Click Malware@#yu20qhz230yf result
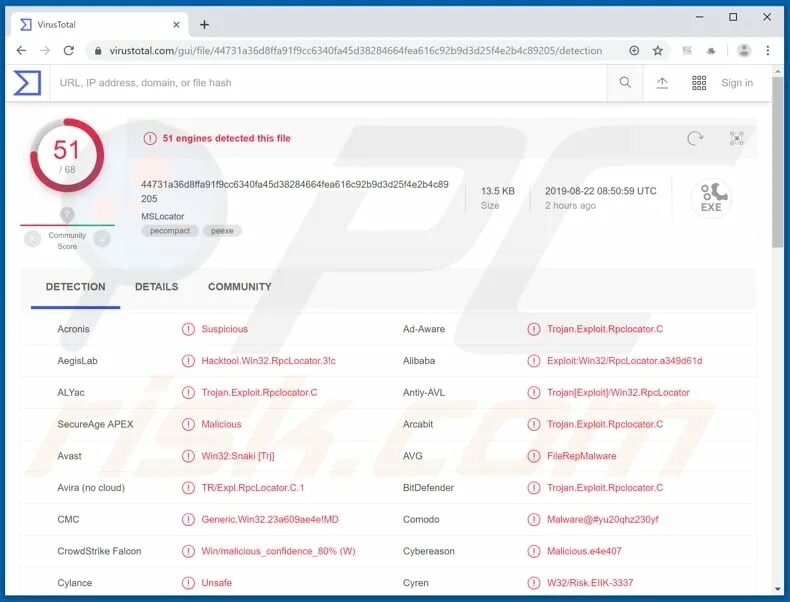This screenshot has height=602, width=790. [x=603, y=519]
